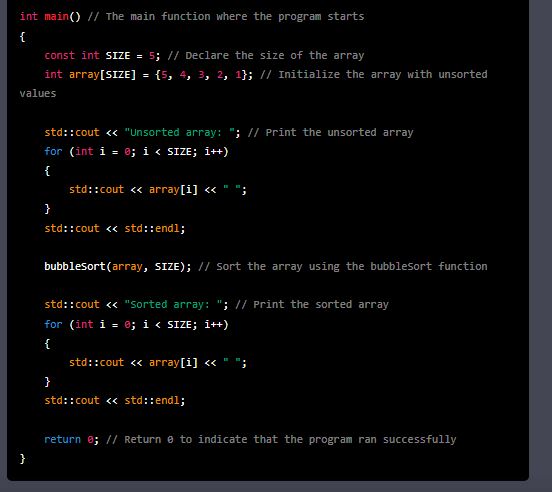
Task: Click the comment "Declare the size of the array"
Action: pyautogui.click(x=275, y=56)
